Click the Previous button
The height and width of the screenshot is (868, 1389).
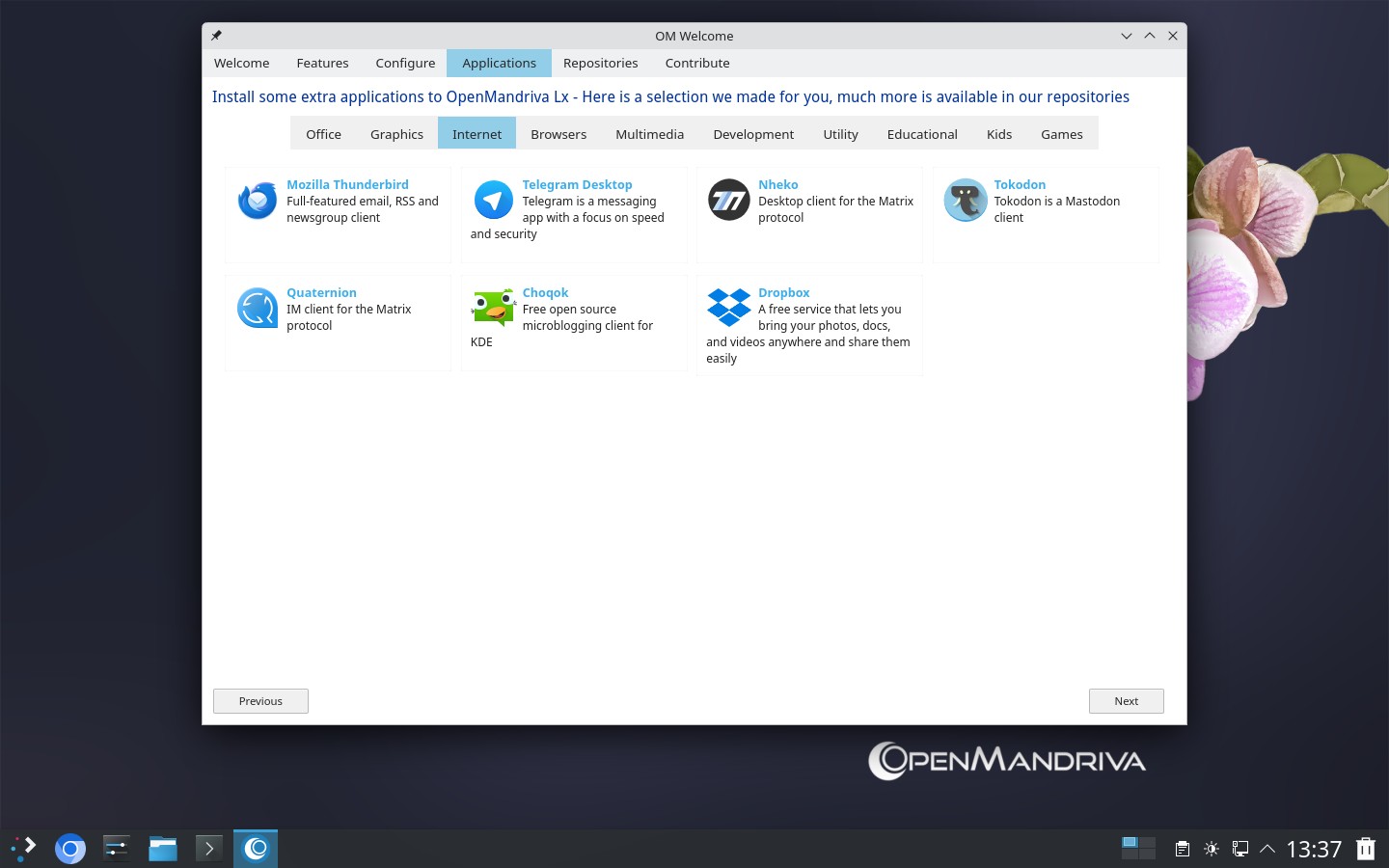click(x=260, y=701)
